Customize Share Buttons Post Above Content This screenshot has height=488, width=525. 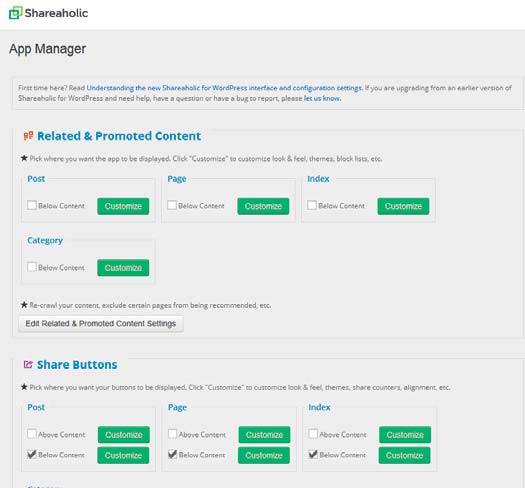(124, 435)
